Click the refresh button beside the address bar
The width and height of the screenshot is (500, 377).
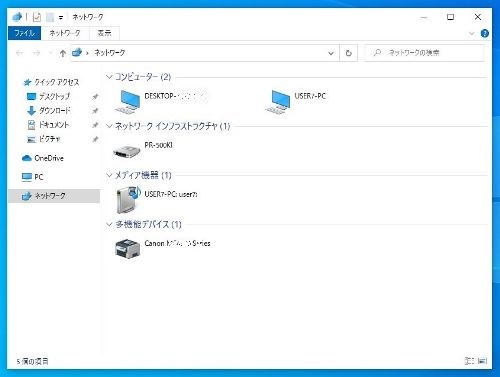[x=348, y=53]
